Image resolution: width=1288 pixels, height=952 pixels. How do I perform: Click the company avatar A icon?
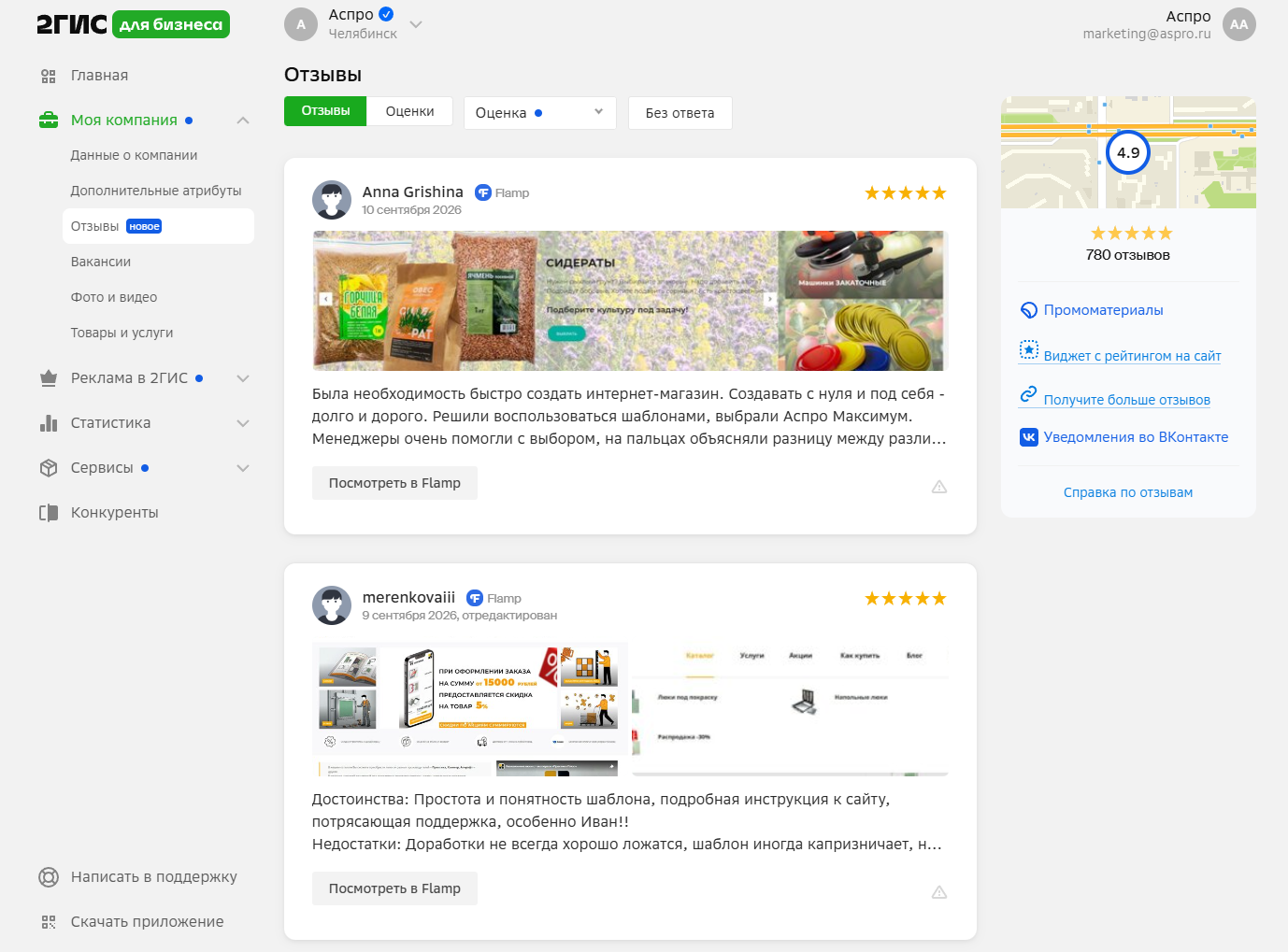301,24
